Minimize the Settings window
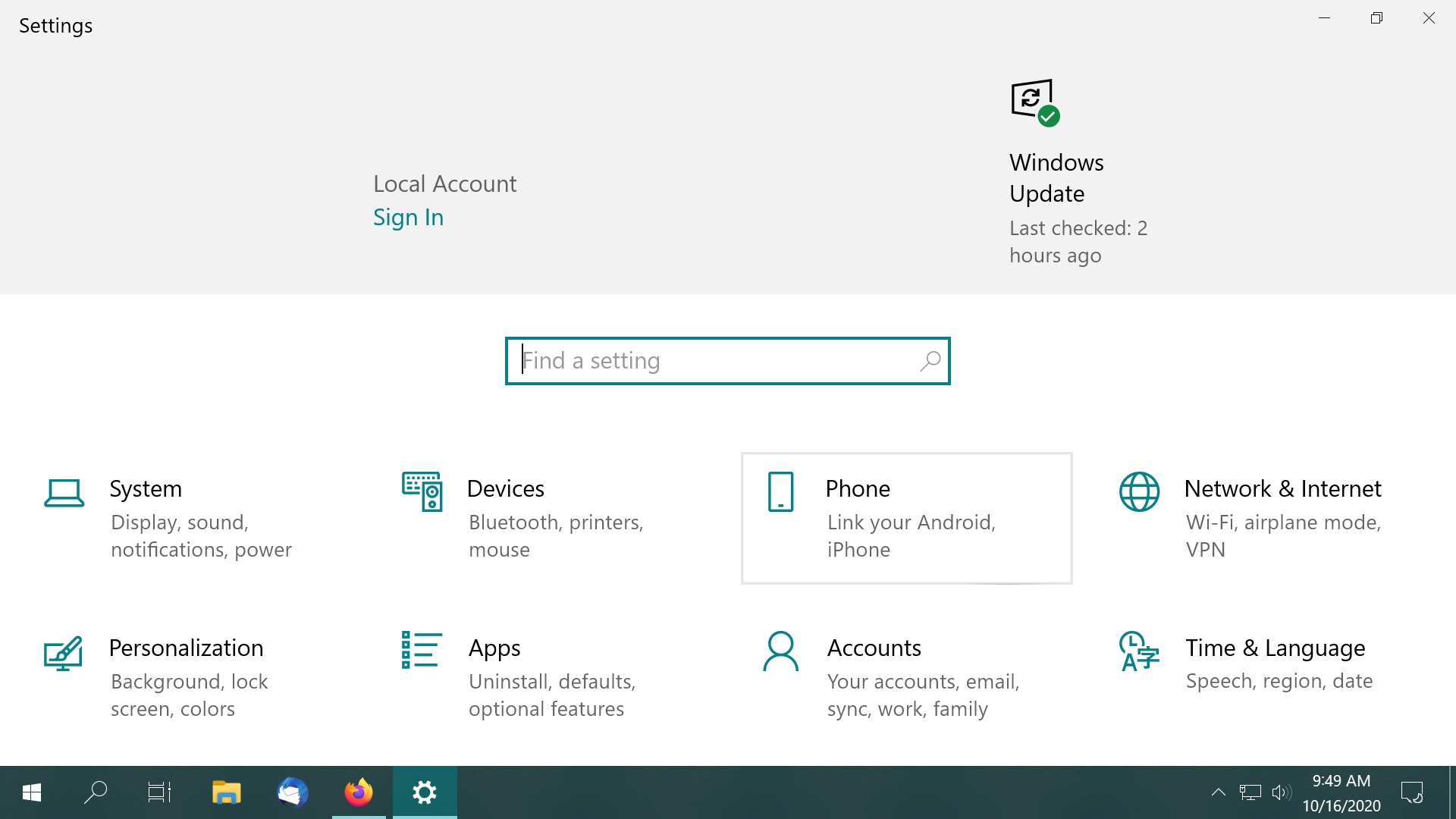 click(1325, 18)
